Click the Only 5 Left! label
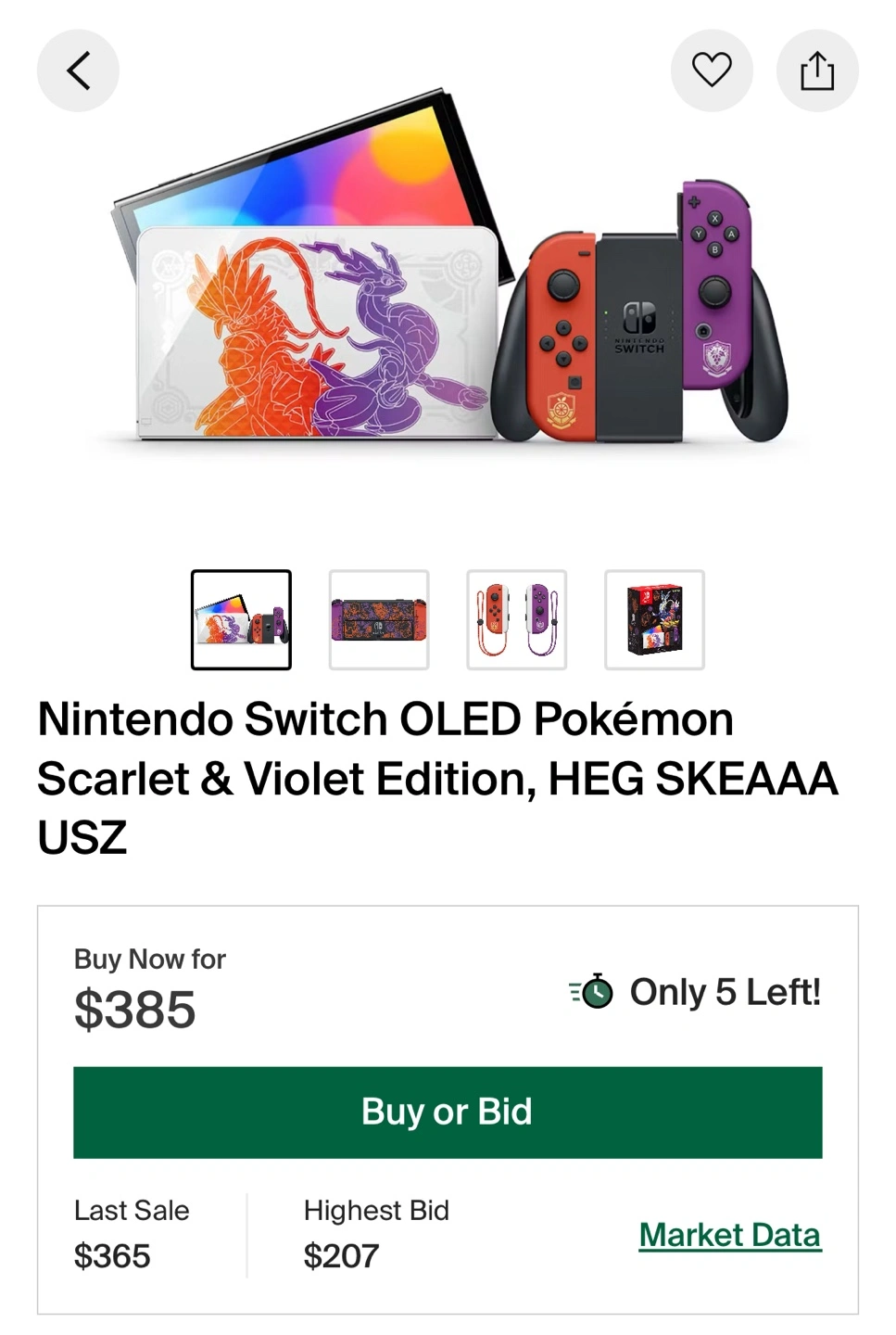896x1335 pixels. [x=726, y=992]
